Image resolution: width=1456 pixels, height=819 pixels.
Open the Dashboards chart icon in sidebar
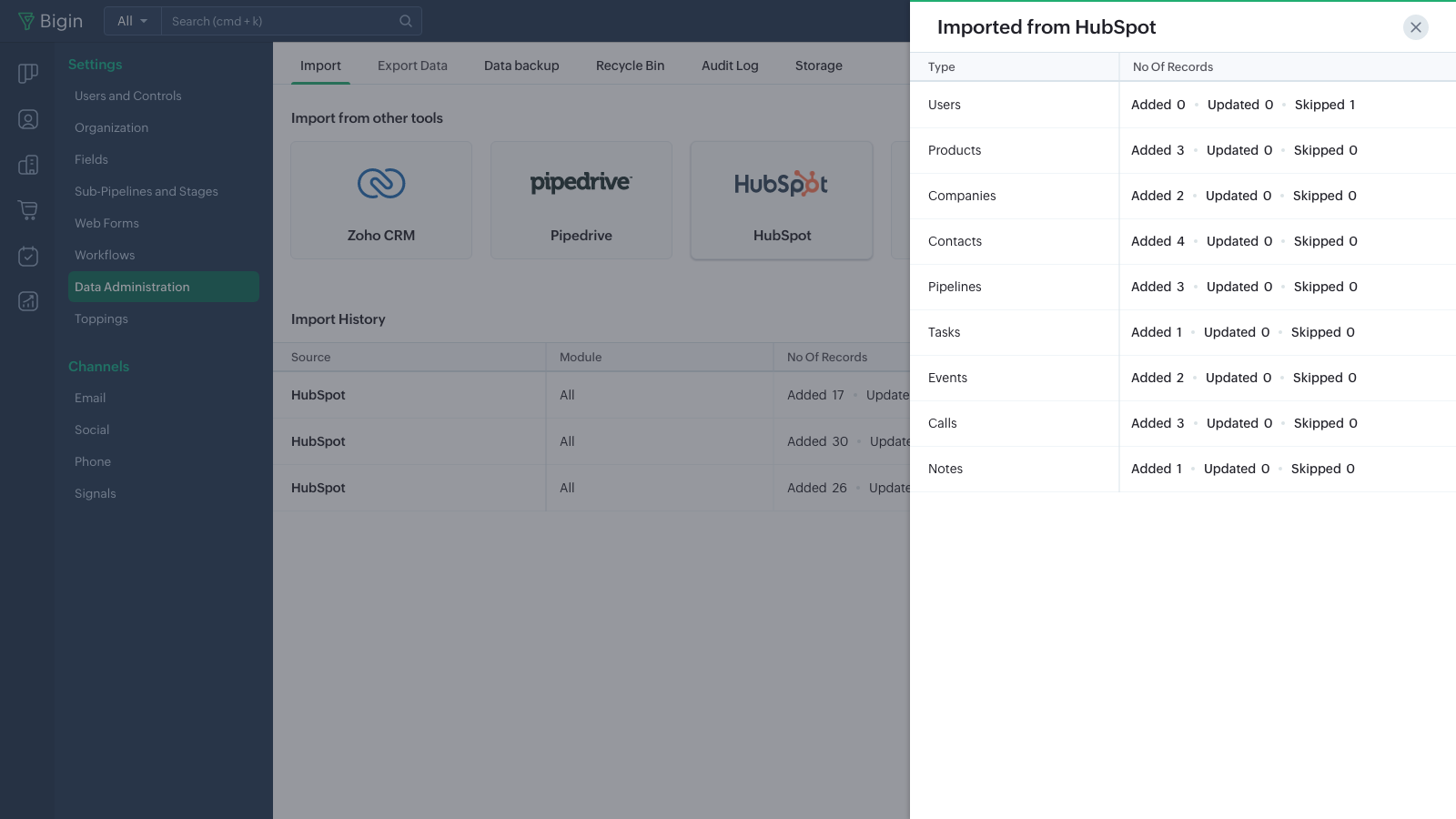pyautogui.click(x=28, y=301)
